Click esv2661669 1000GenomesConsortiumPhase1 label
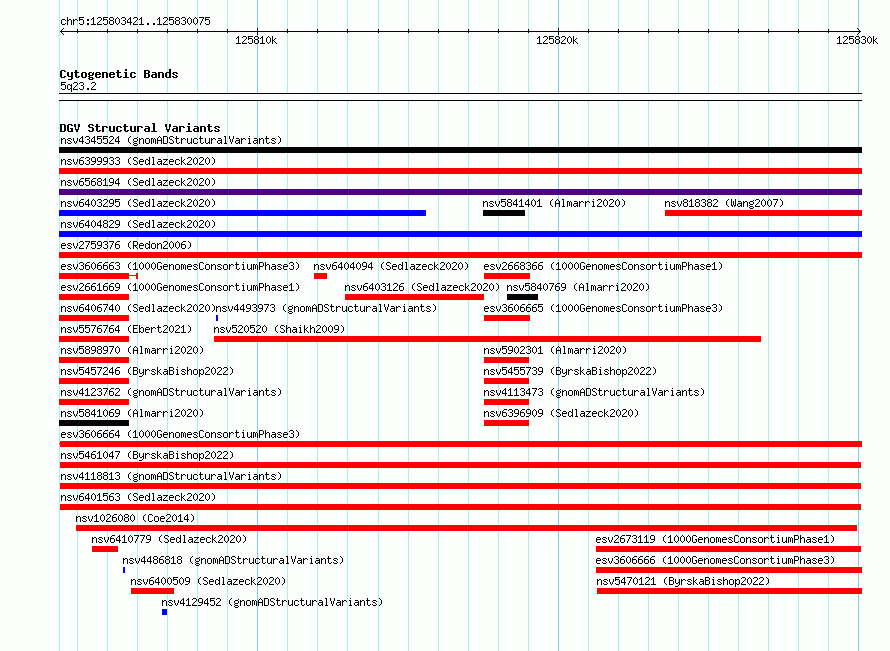Screen dimensions: 890x651 click(x=180, y=287)
